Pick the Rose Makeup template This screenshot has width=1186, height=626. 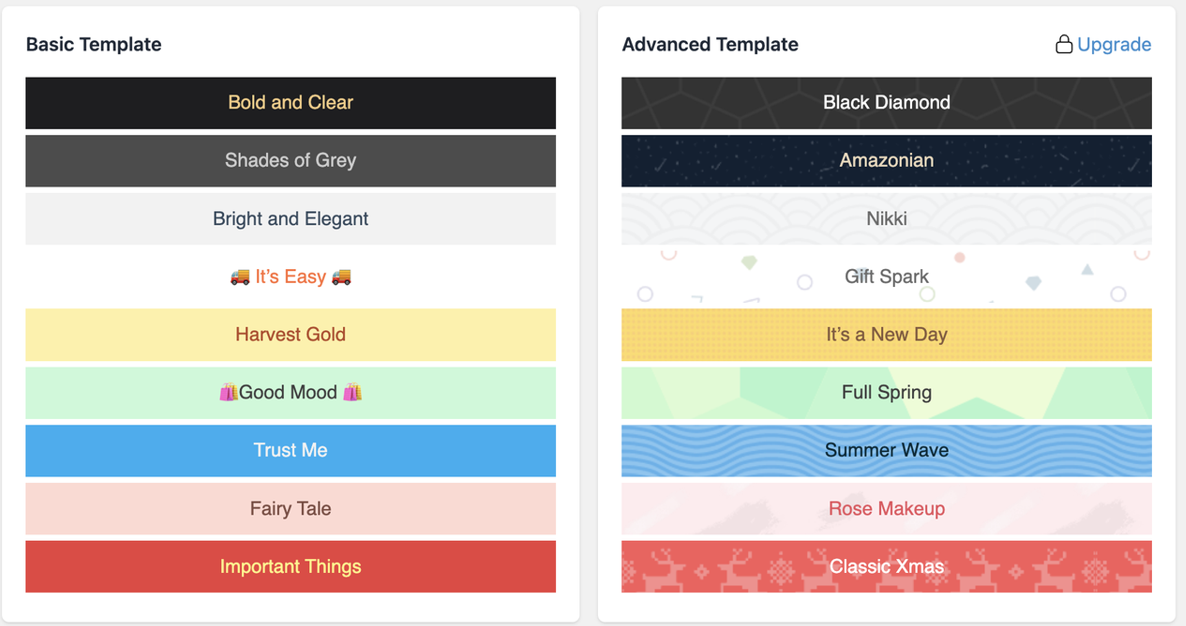(886, 509)
